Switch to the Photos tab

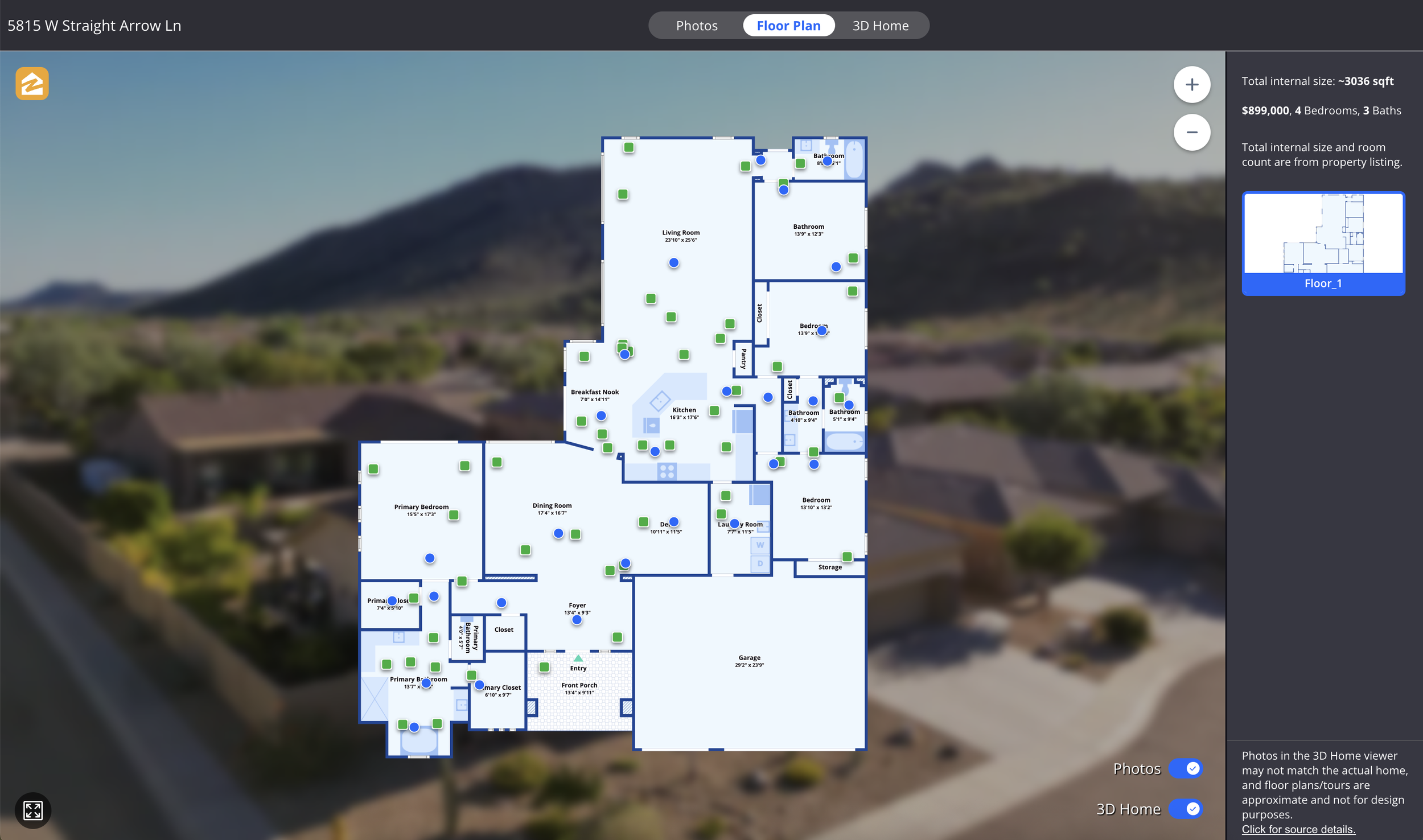tap(696, 26)
